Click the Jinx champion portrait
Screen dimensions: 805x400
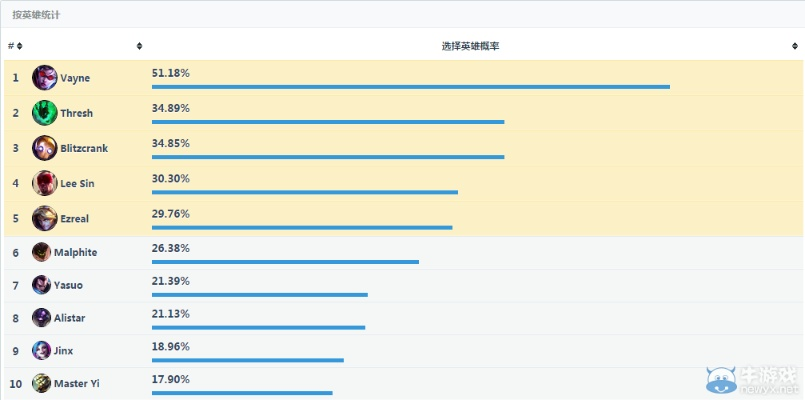[41, 351]
